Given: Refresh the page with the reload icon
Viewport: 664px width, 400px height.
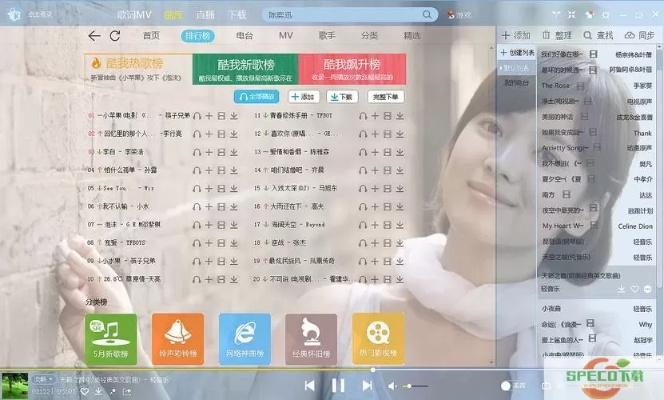Looking at the screenshot, I should point(115,35).
